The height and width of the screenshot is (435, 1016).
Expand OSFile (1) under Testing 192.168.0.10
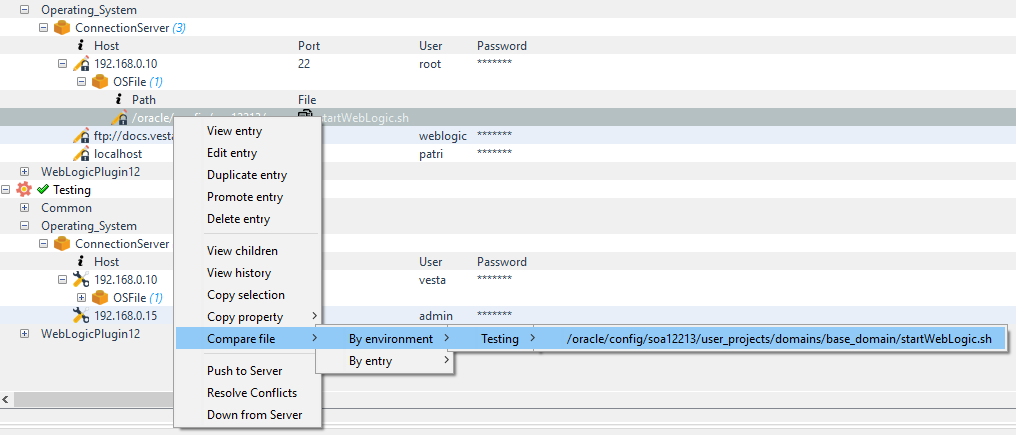(x=82, y=298)
